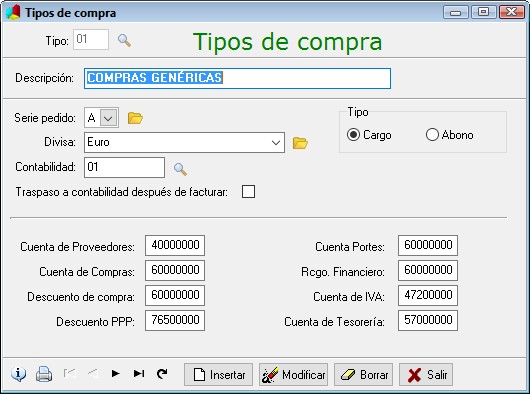Click the info icon in bottom toolbar

pyautogui.click(x=19, y=374)
